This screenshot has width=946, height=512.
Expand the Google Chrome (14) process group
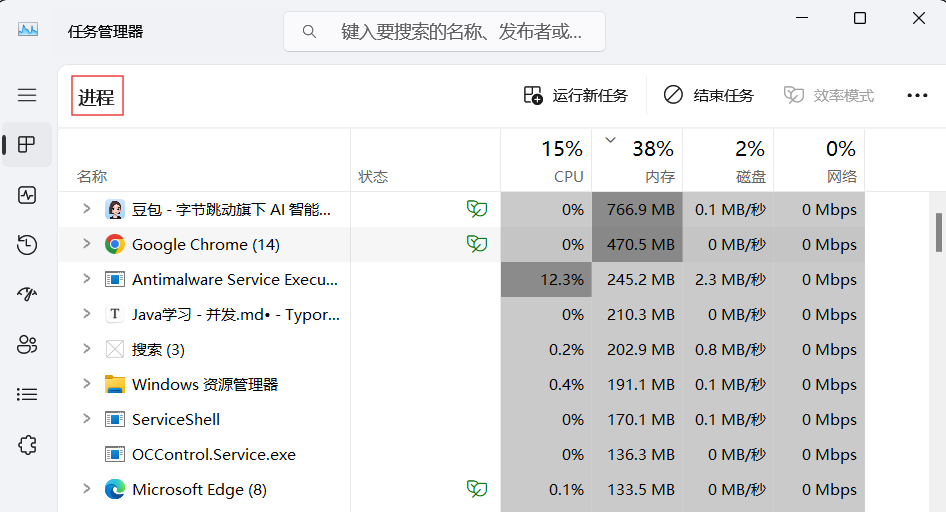(87, 244)
